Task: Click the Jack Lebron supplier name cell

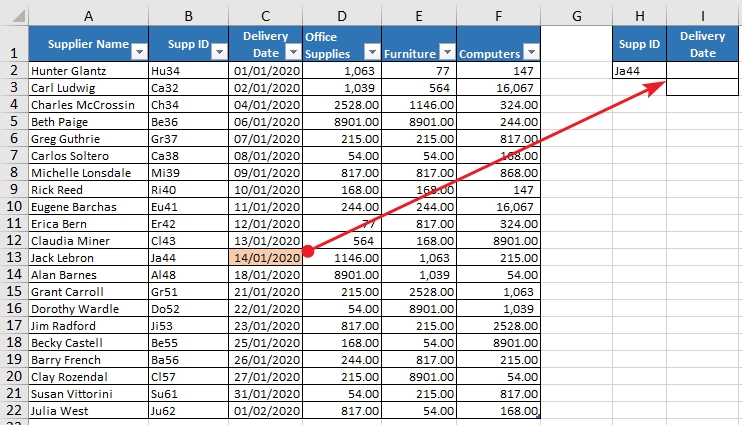Action: click(x=89, y=258)
